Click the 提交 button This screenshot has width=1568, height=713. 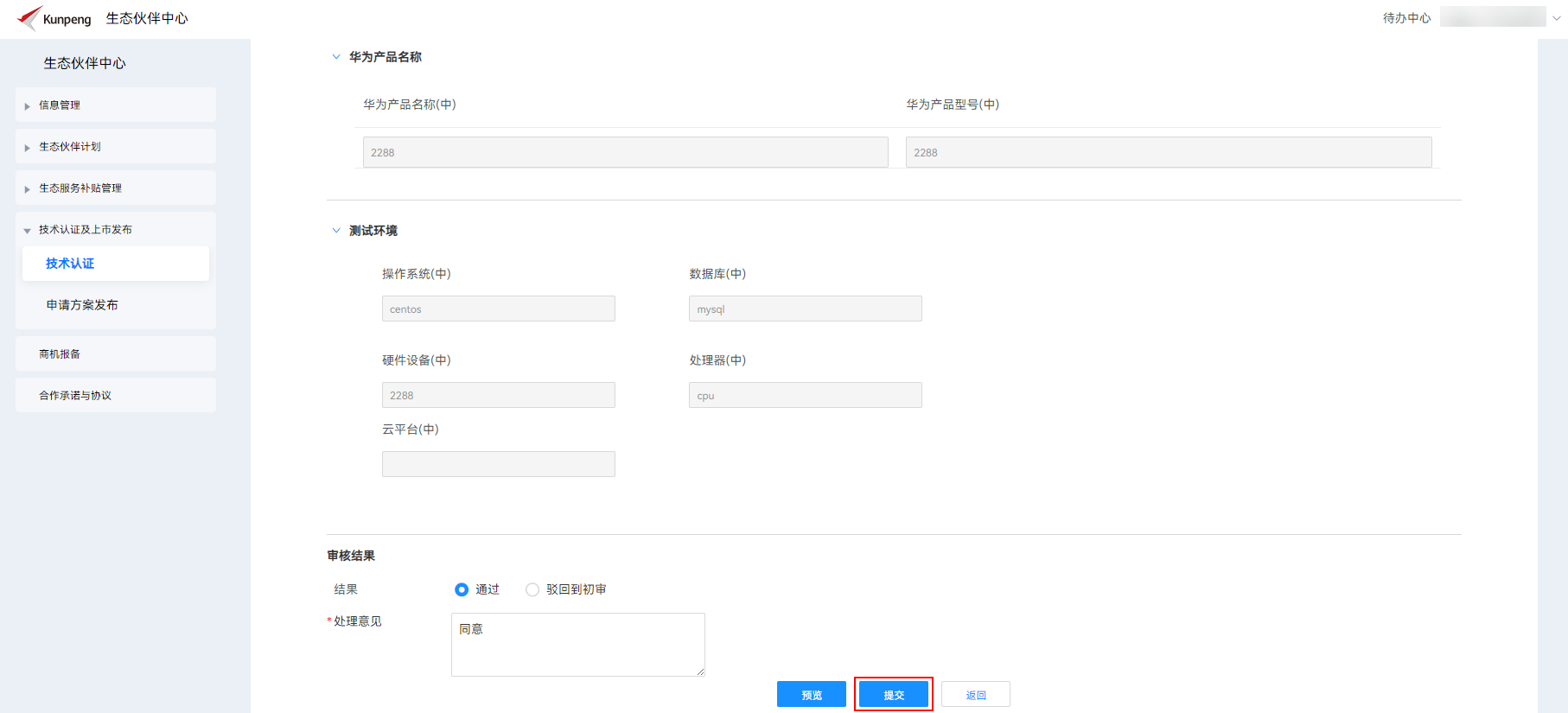(x=894, y=694)
